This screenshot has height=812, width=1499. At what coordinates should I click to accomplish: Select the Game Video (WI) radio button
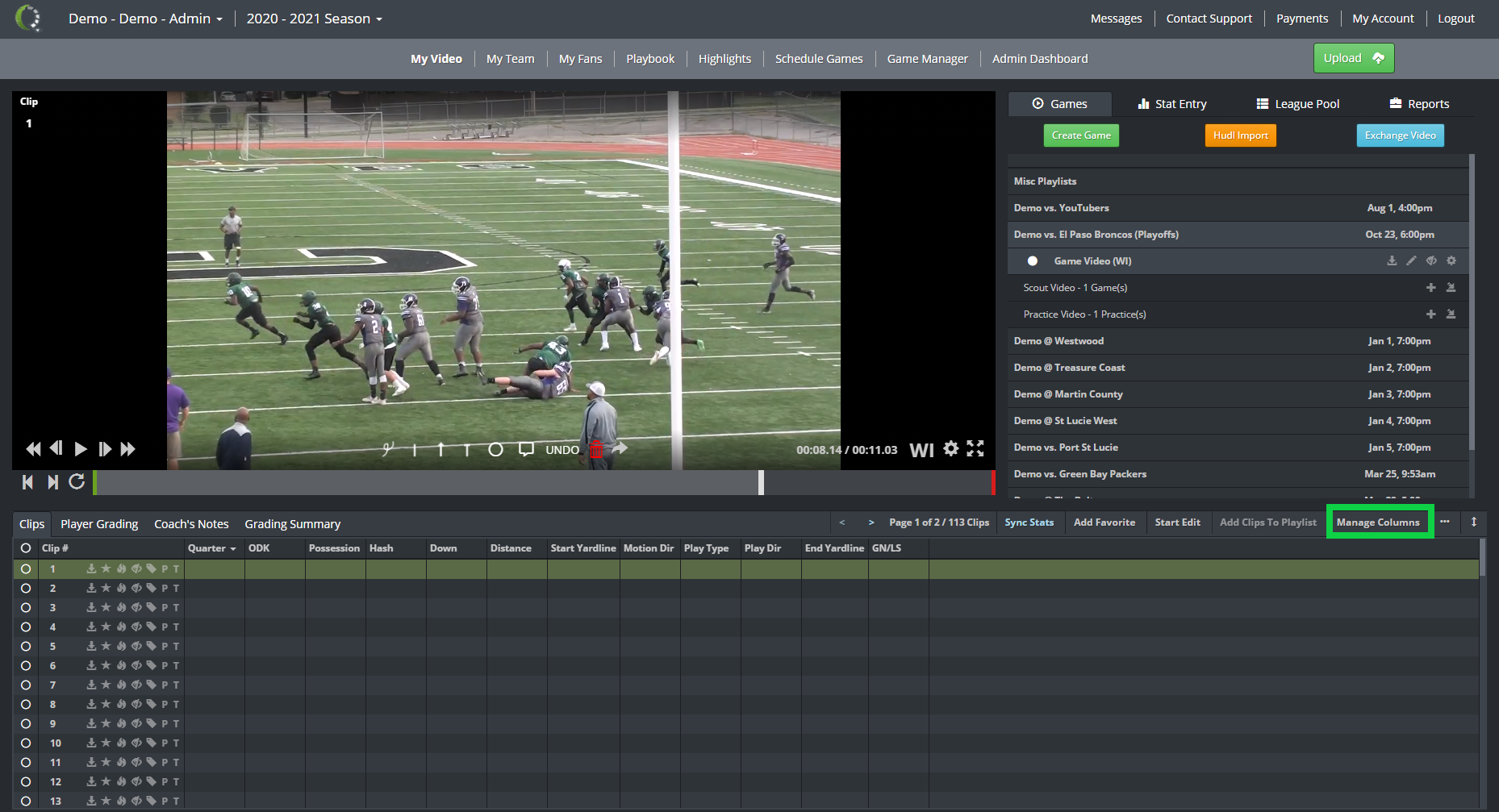point(1033,261)
